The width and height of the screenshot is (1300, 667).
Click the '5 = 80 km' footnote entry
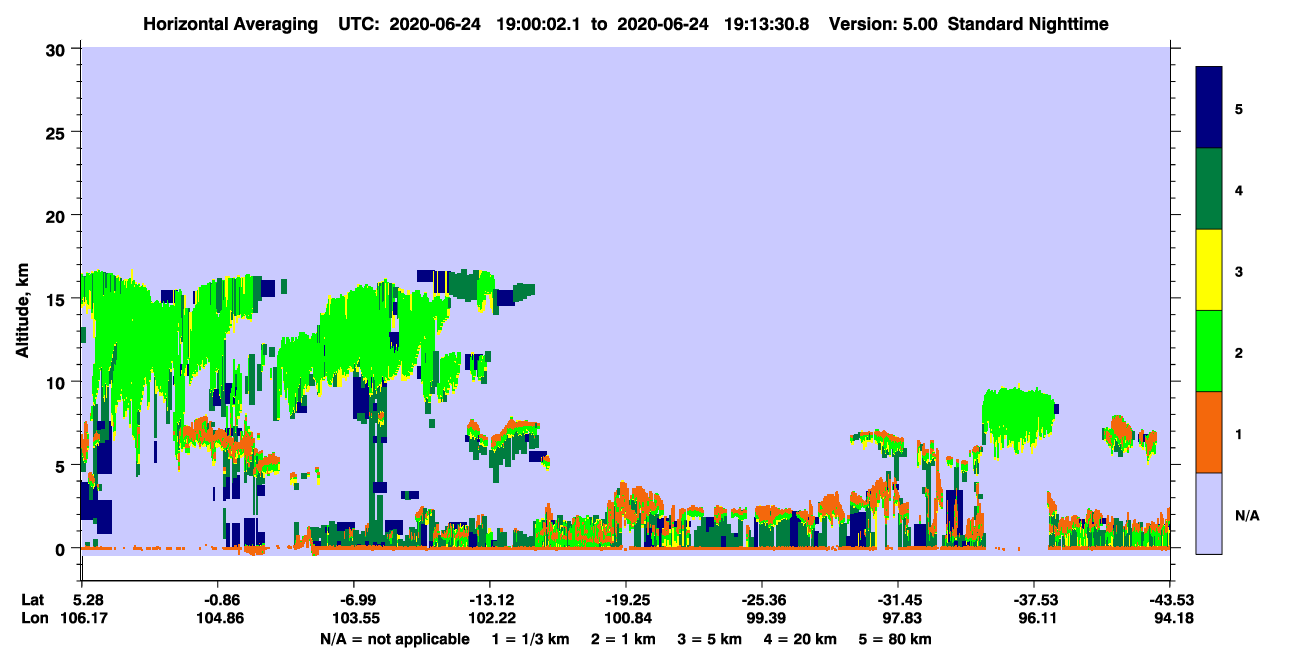896,639
